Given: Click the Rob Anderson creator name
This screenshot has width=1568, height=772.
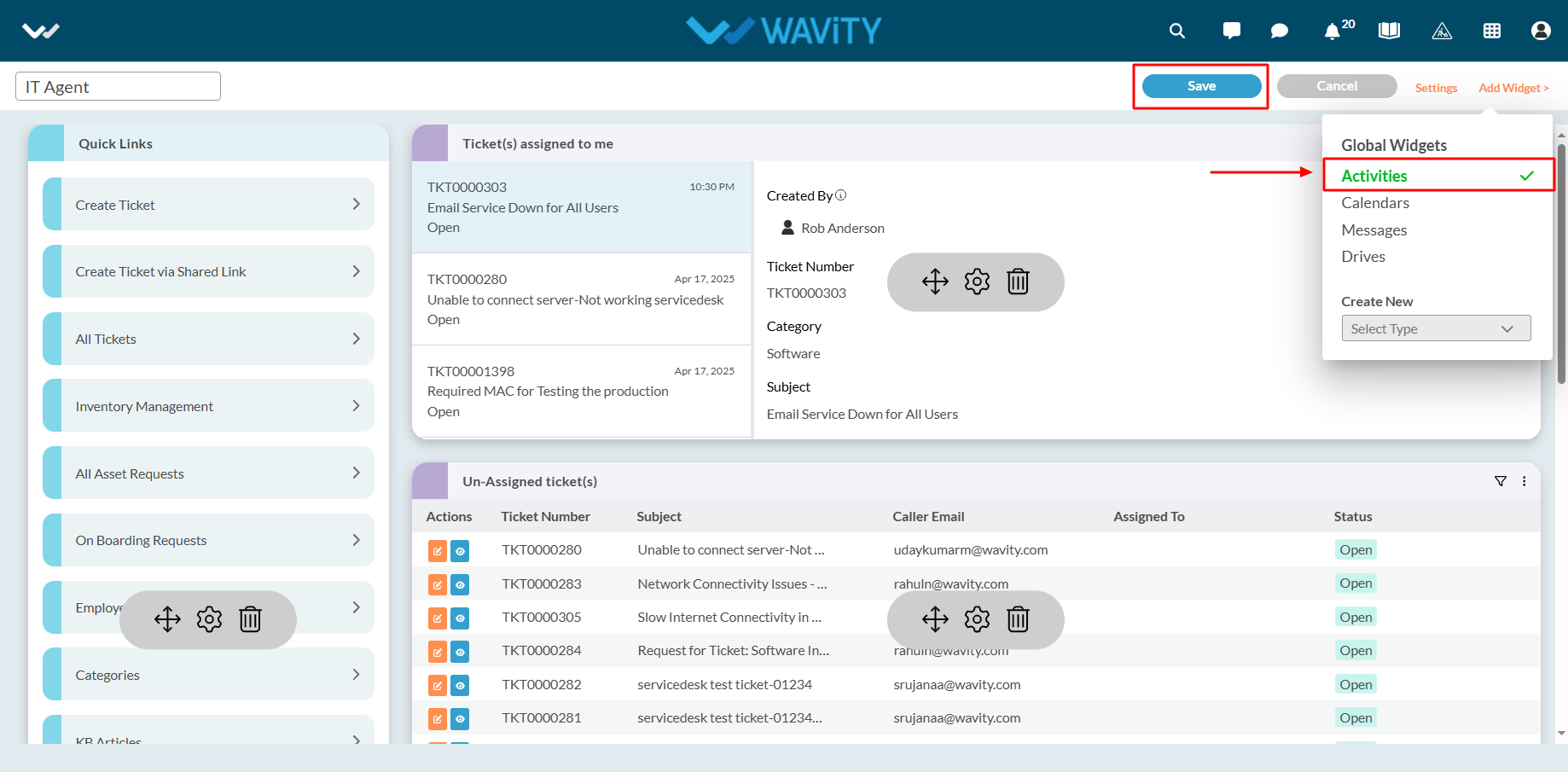Looking at the screenshot, I should point(843,228).
